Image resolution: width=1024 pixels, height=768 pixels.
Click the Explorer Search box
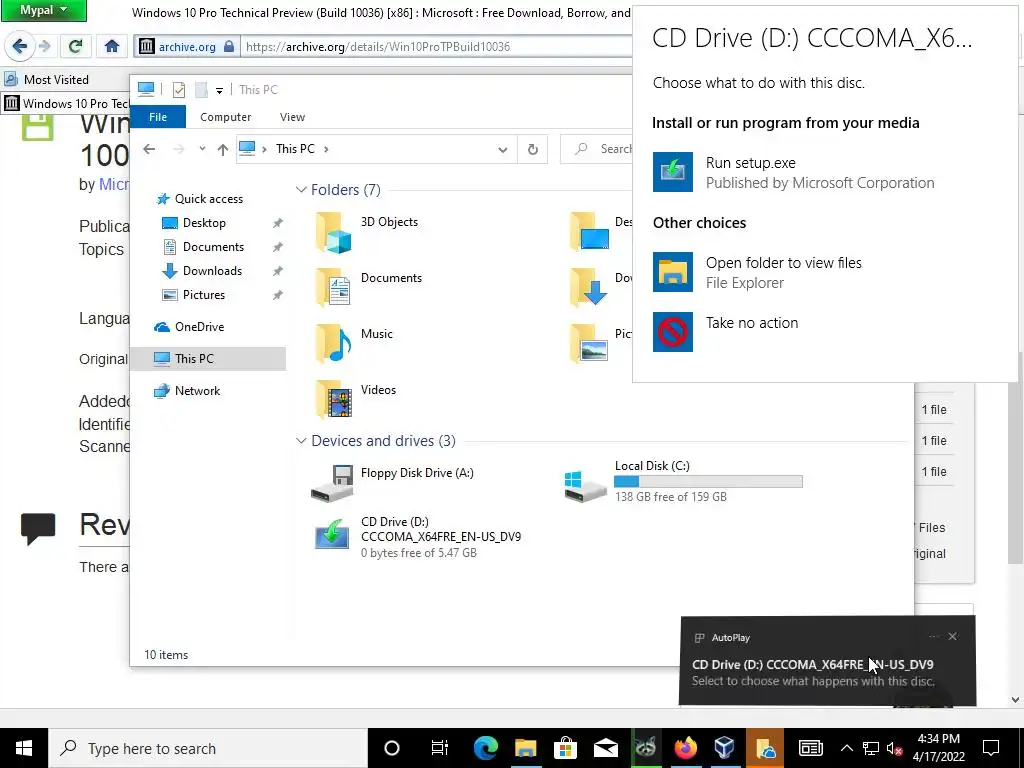tap(597, 149)
